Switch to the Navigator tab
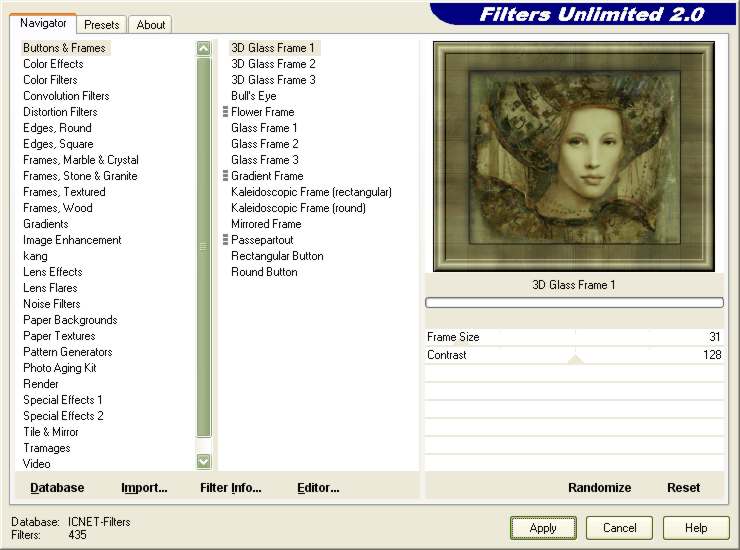This screenshot has width=740, height=550. click(x=43, y=23)
